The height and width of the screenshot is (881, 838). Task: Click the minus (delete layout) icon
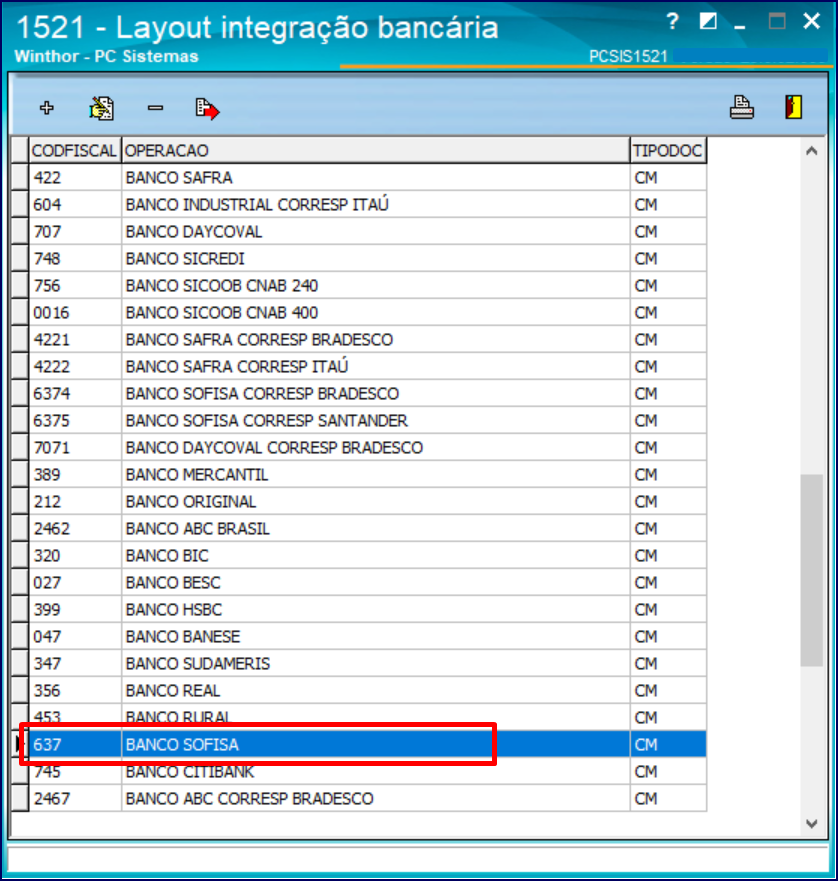[x=155, y=107]
